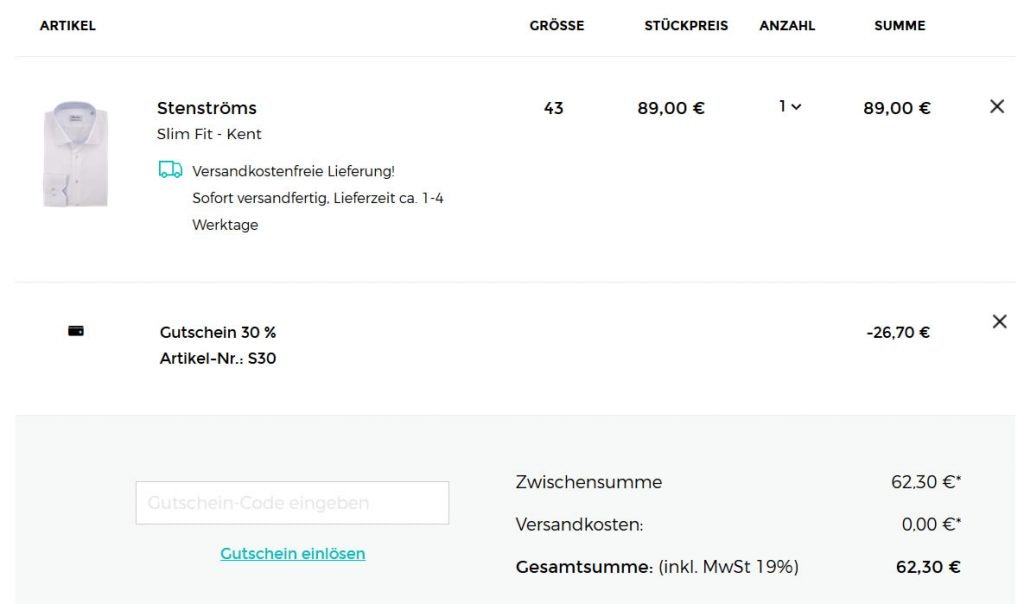Click the GRÖSSE column header

(x=556, y=26)
